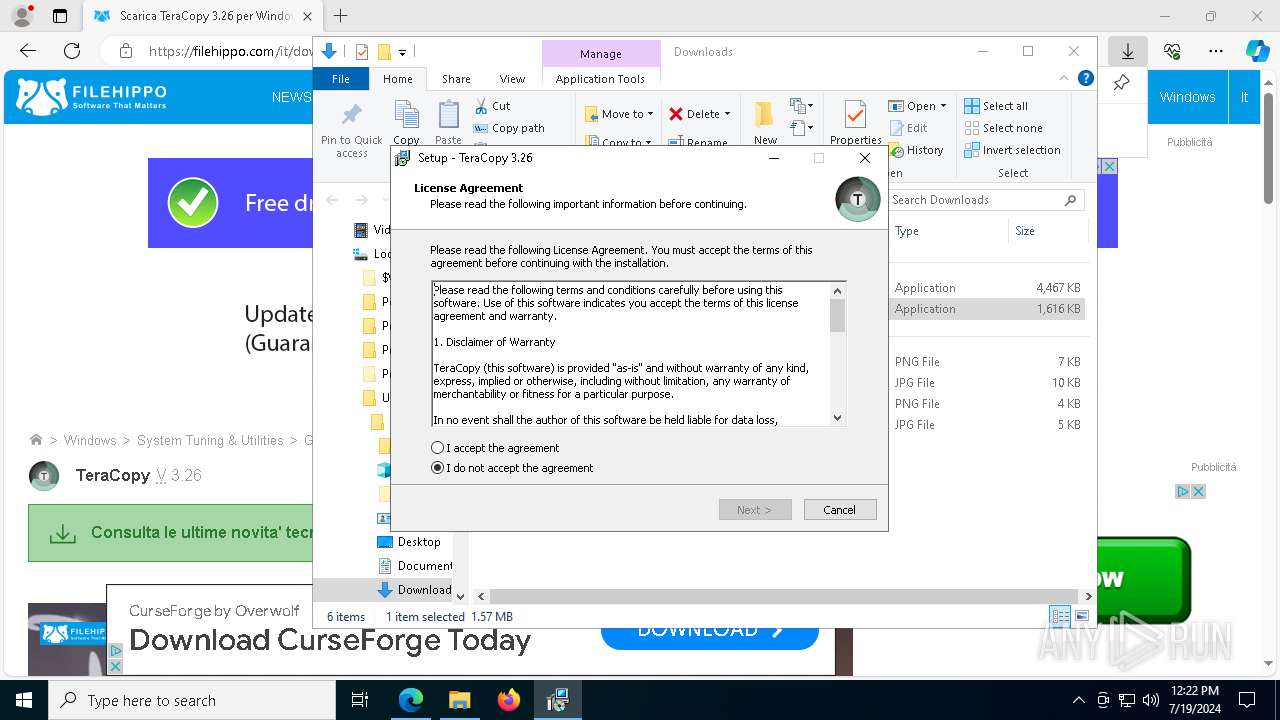
Task: Click the disabled Next button in setup
Action: tap(755, 510)
